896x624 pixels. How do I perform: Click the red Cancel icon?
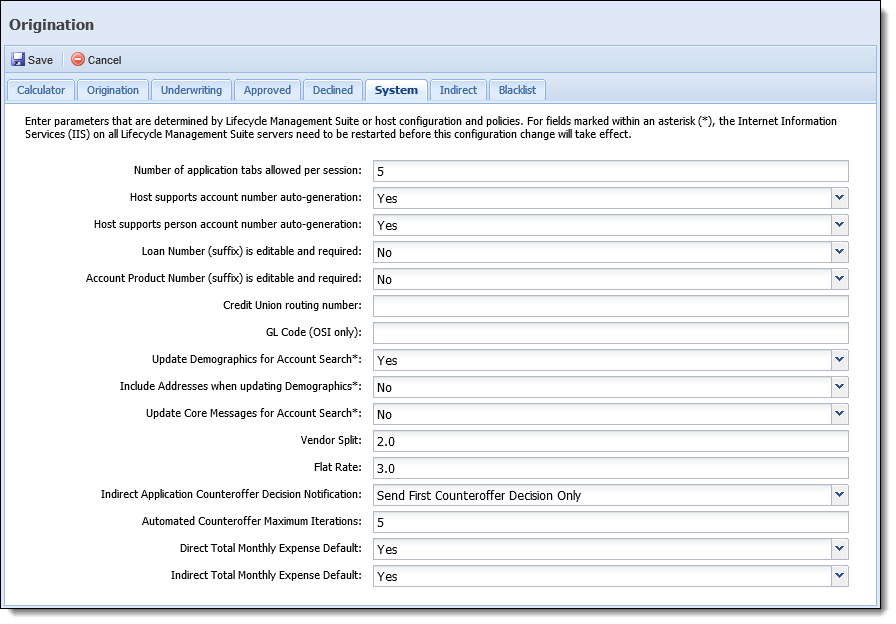[x=78, y=59]
